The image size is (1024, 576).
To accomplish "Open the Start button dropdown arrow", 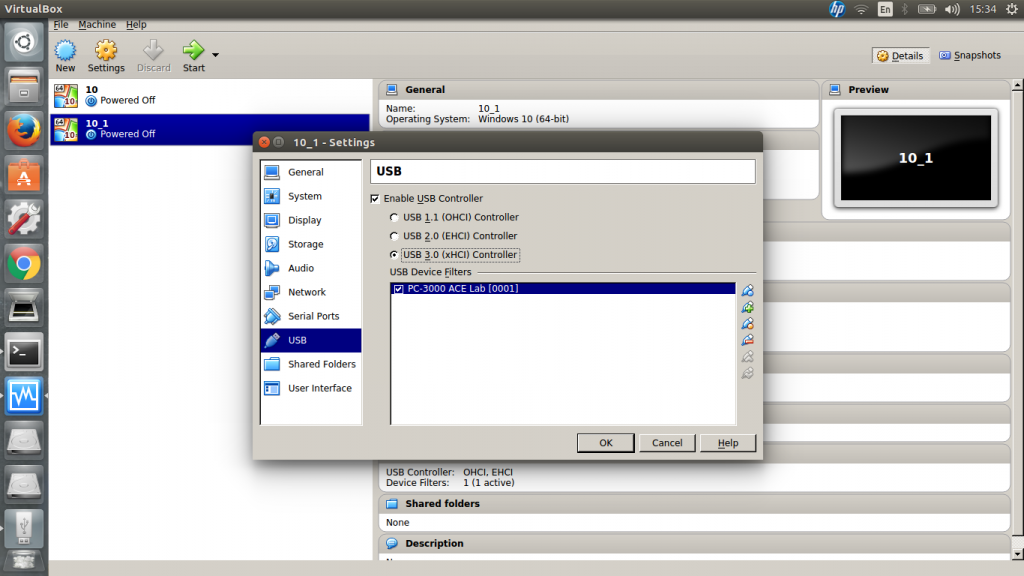I will coord(215,55).
